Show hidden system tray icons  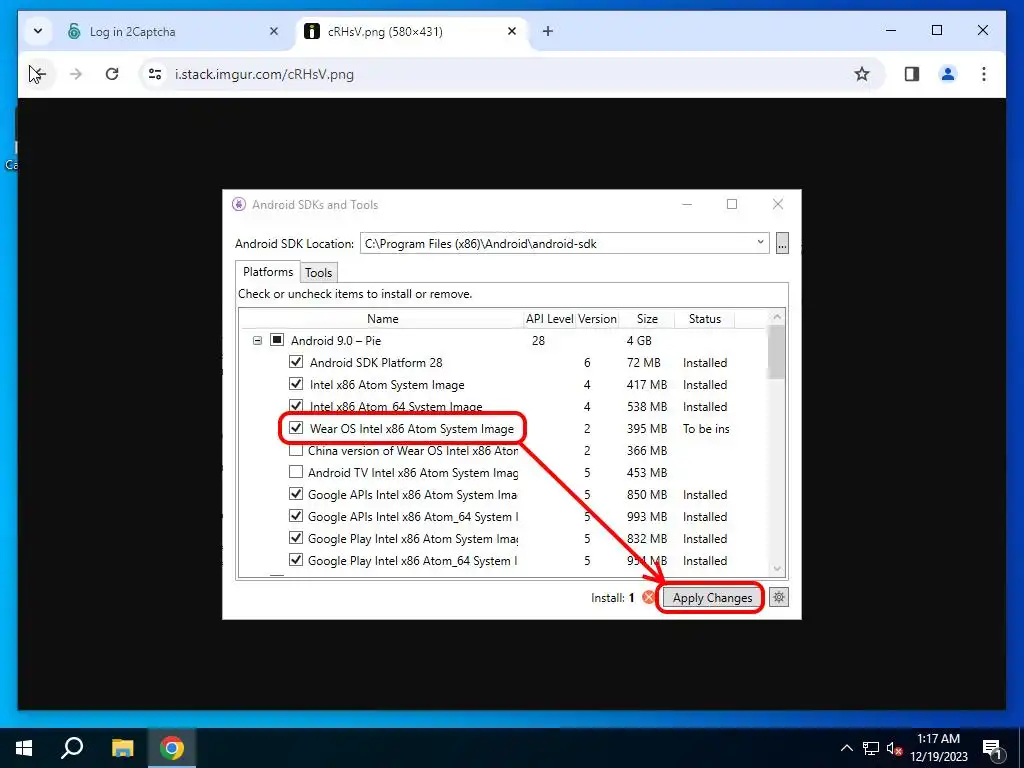[x=846, y=748]
